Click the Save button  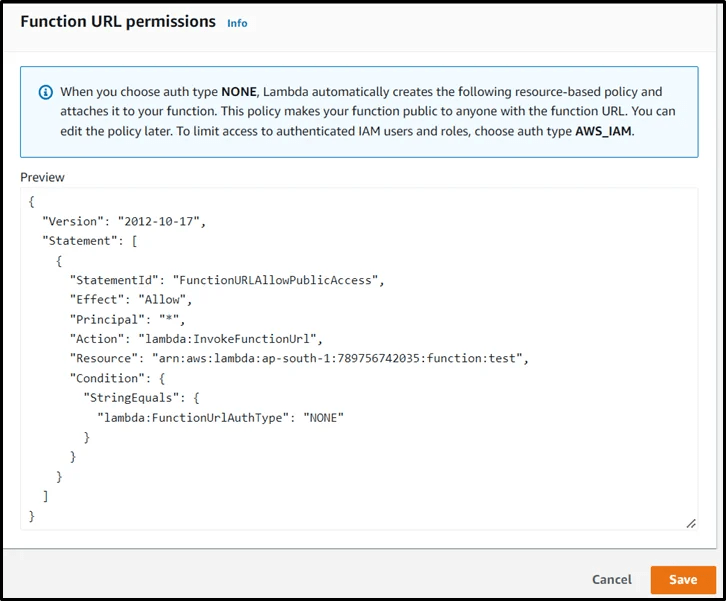point(683,579)
